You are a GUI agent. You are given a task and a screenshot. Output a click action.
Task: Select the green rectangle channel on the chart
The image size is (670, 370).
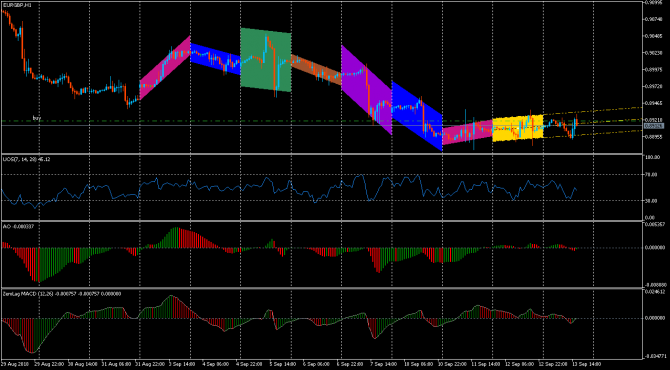point(266,60)
